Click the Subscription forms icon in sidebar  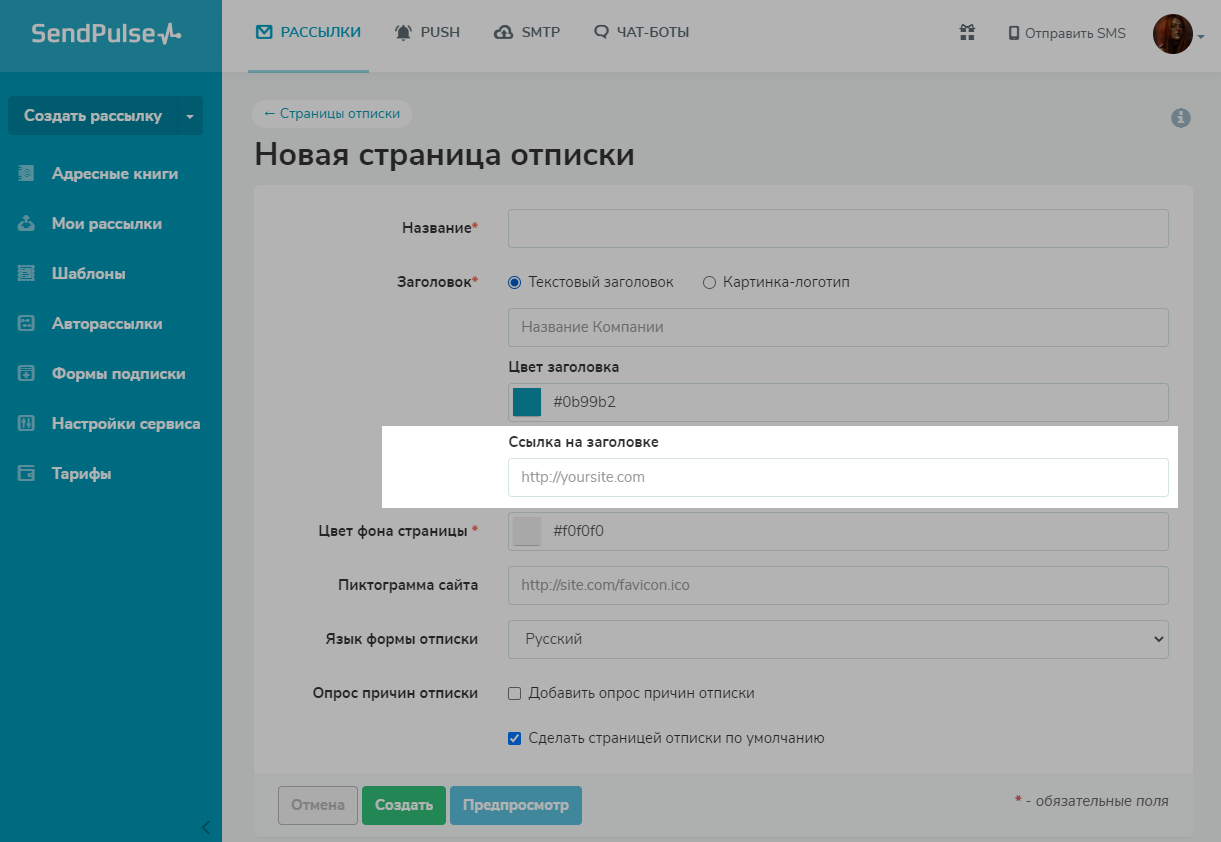[x=27, y=374]
